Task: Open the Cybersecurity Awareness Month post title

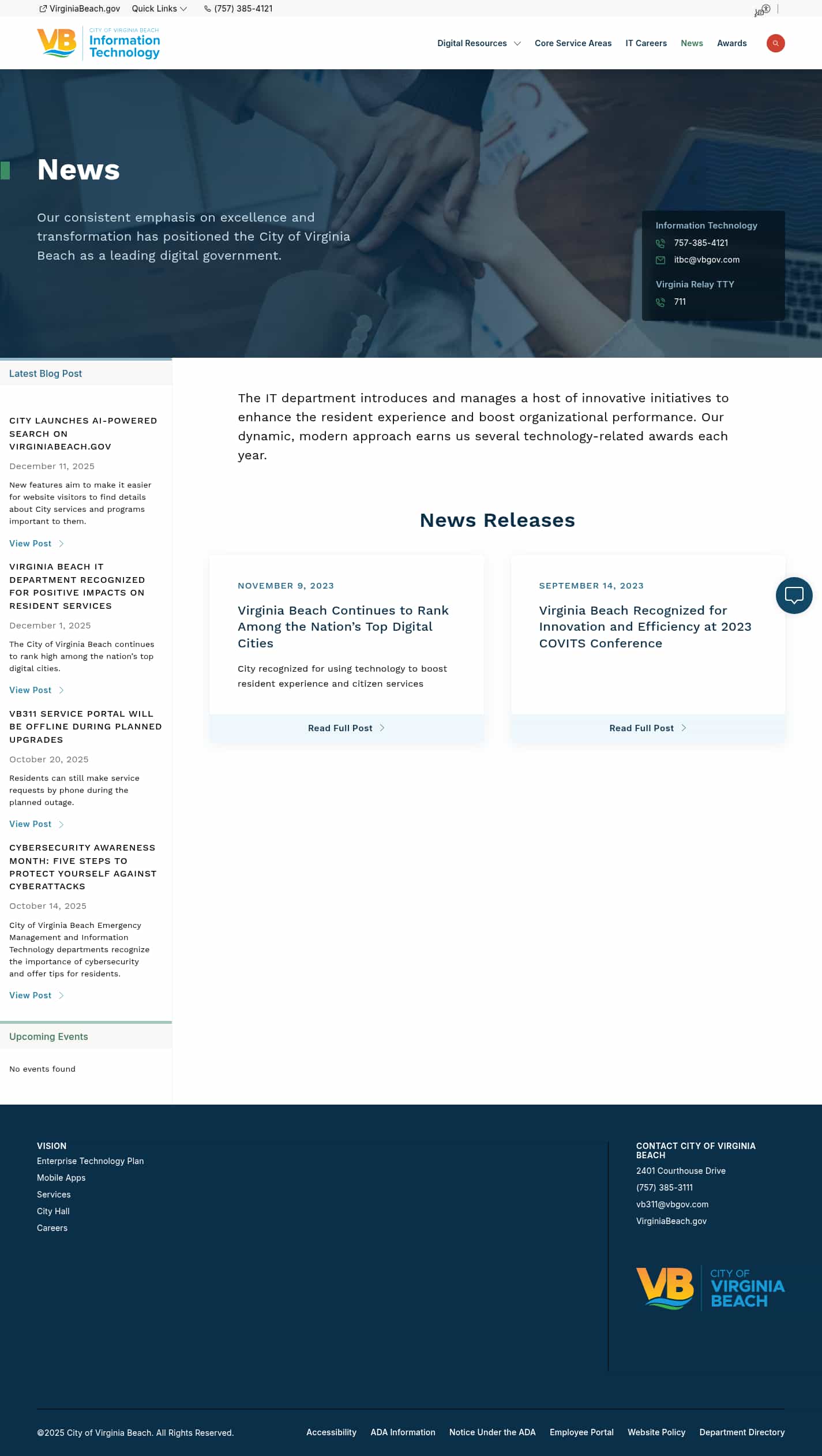Action: 83,867
